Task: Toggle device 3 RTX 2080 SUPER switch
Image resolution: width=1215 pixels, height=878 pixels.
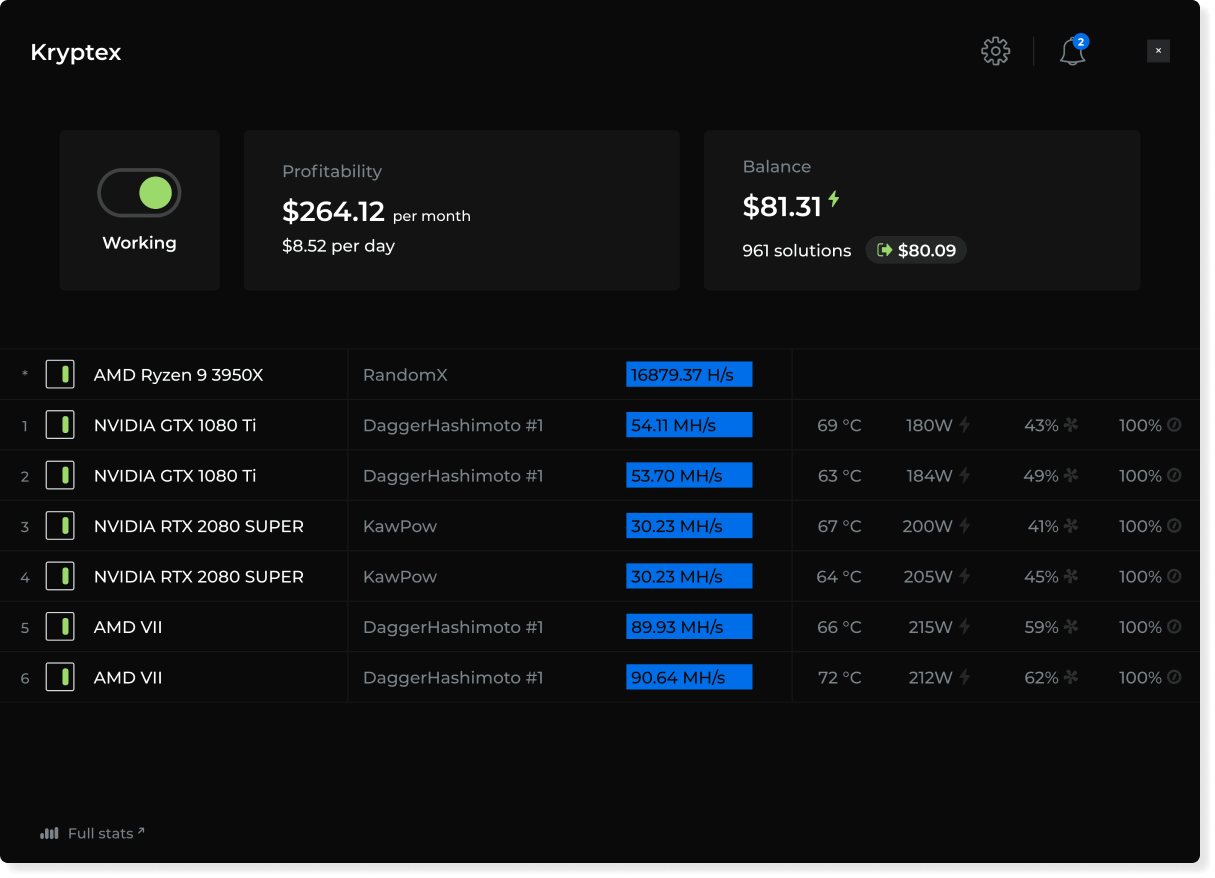Action: point(60,526)
